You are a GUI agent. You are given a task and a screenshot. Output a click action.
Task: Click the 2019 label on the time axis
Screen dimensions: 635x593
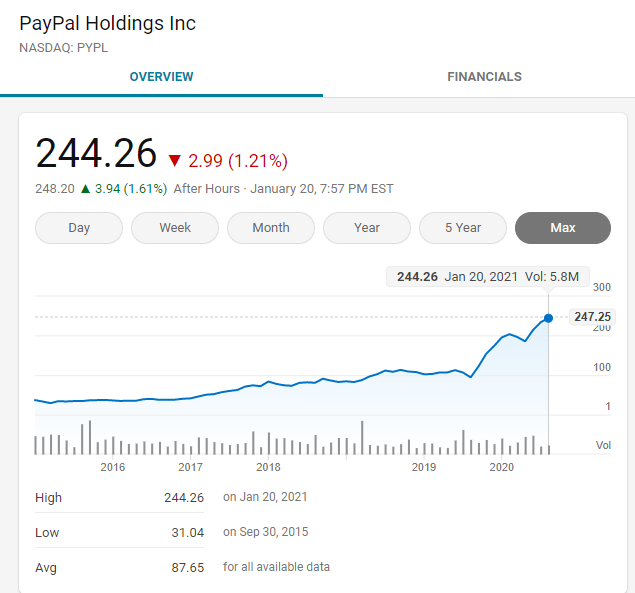coord(424,467)
